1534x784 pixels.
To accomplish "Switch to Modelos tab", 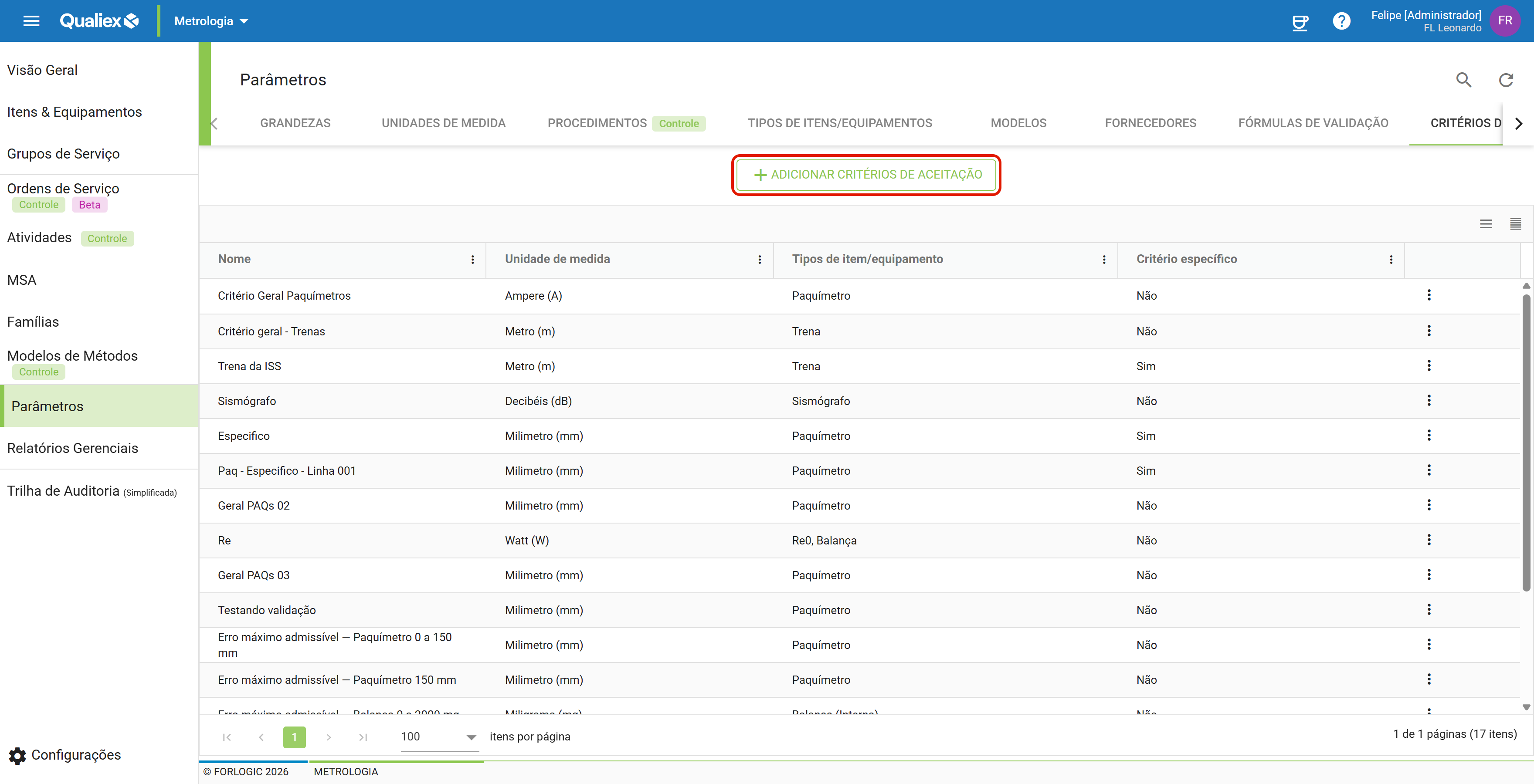I will 1018,123.
